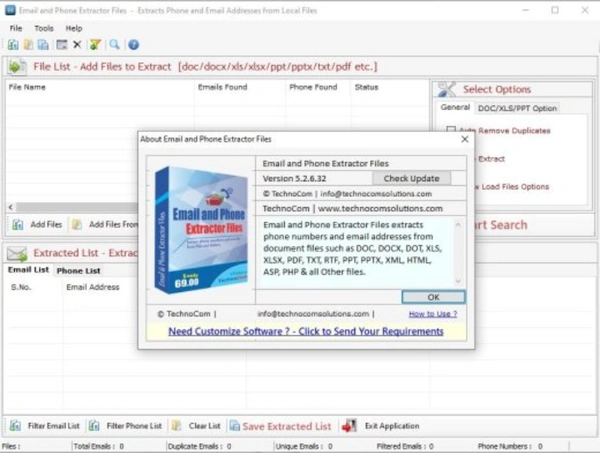
Task: Click the Load Files Options label
Action: (x=515, y=187)
